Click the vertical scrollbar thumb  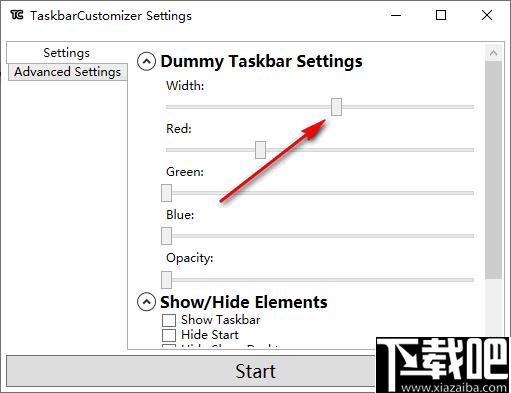(x=494, y=170)
